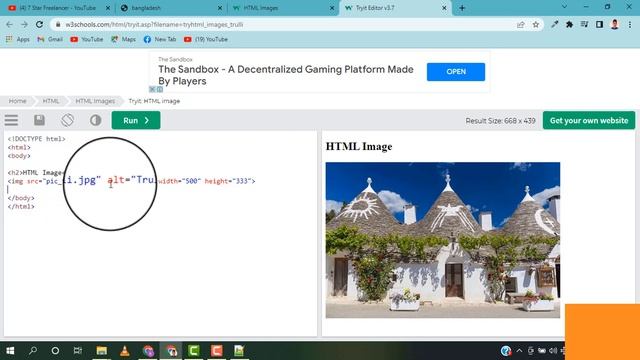
Task: Go to HTML breadcrumb
Action: (51, 101)
